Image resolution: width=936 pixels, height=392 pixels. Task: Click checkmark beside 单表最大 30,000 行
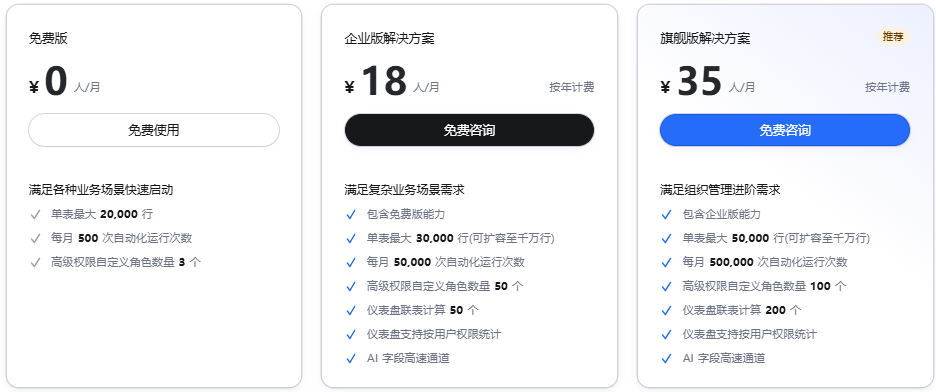click(351, 238)
